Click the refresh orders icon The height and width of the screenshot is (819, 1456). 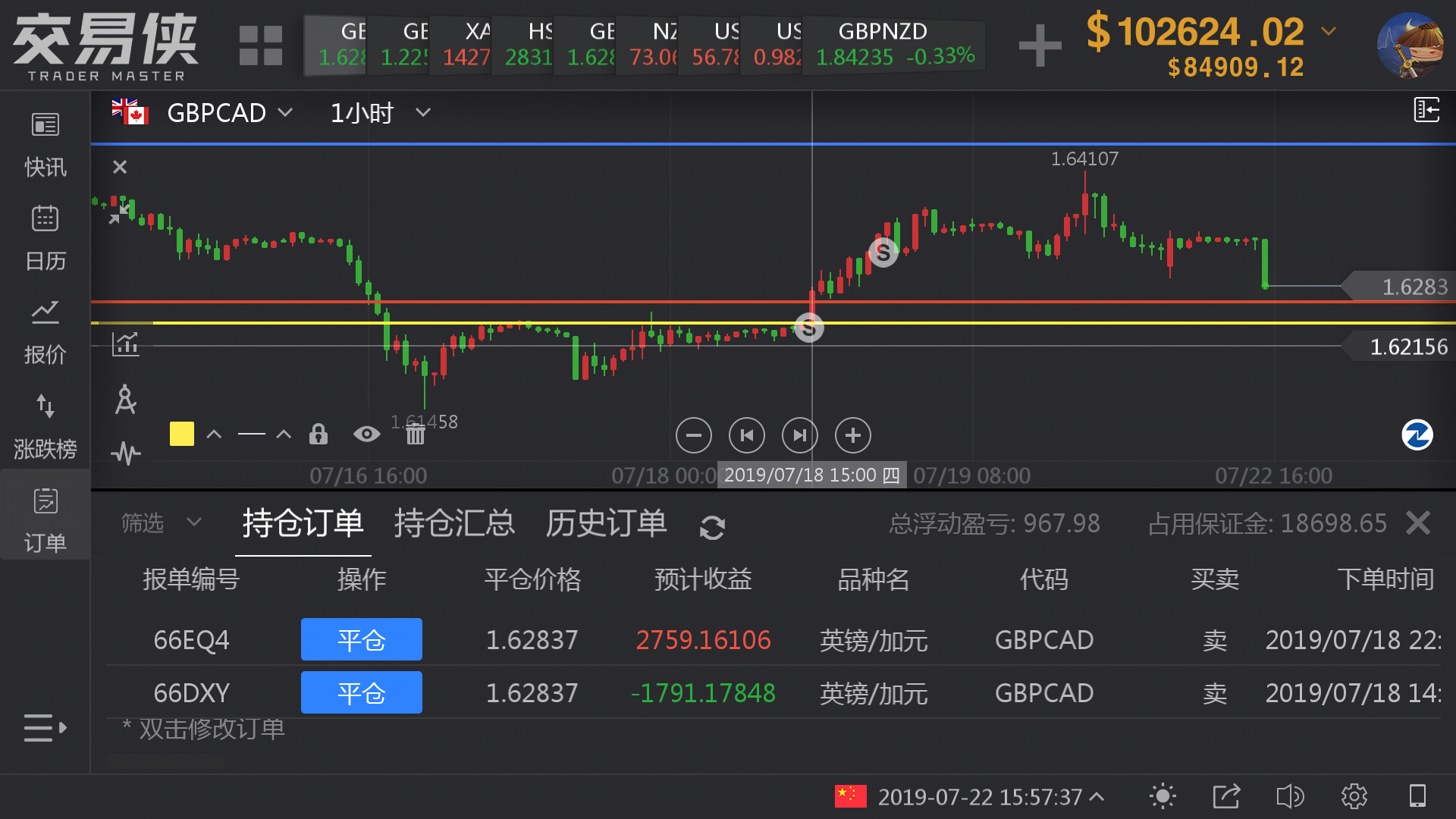point(711,527)
